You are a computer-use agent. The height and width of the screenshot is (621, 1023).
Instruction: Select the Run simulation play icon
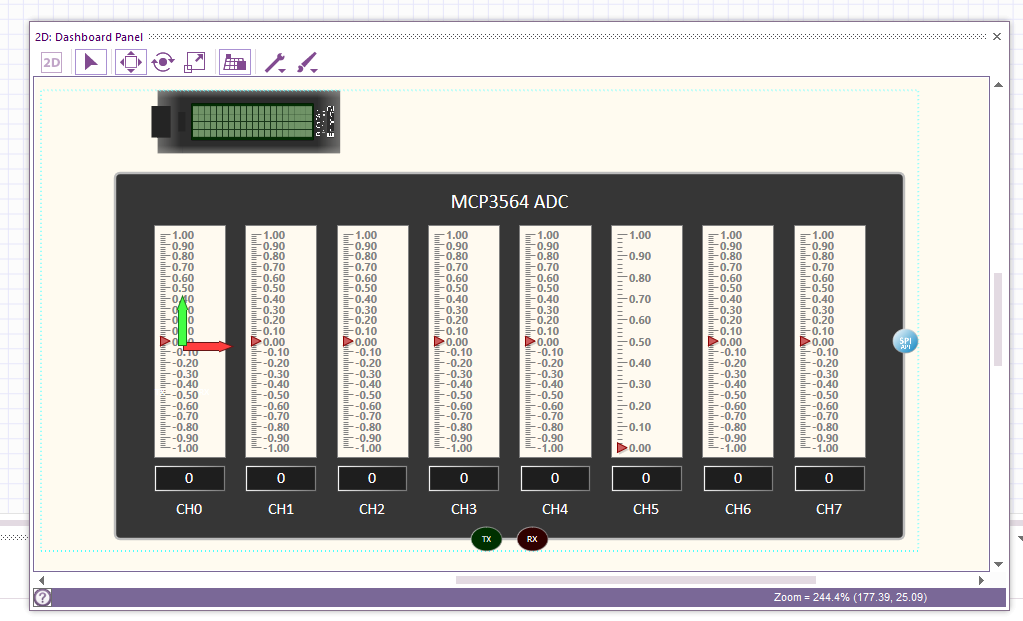coord(91,61)
